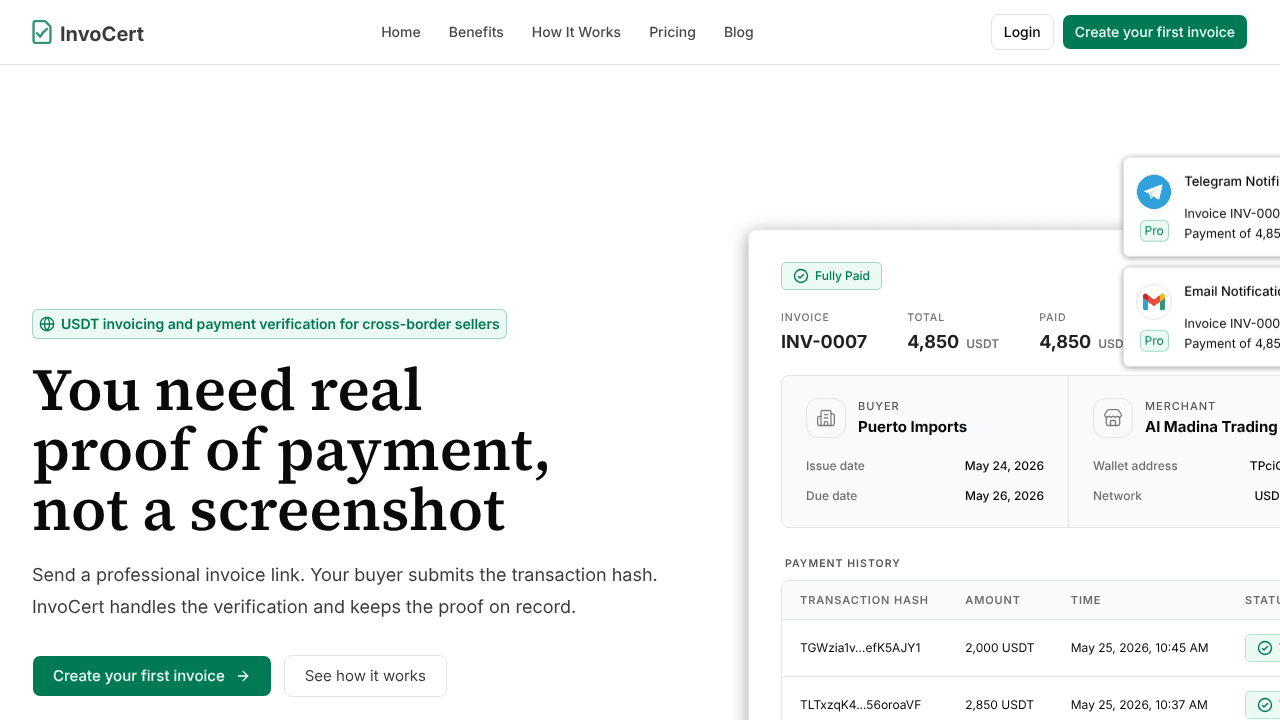Click TIME column header
This screenshot has width=1280, height=720.
(x=1085, y=601)
